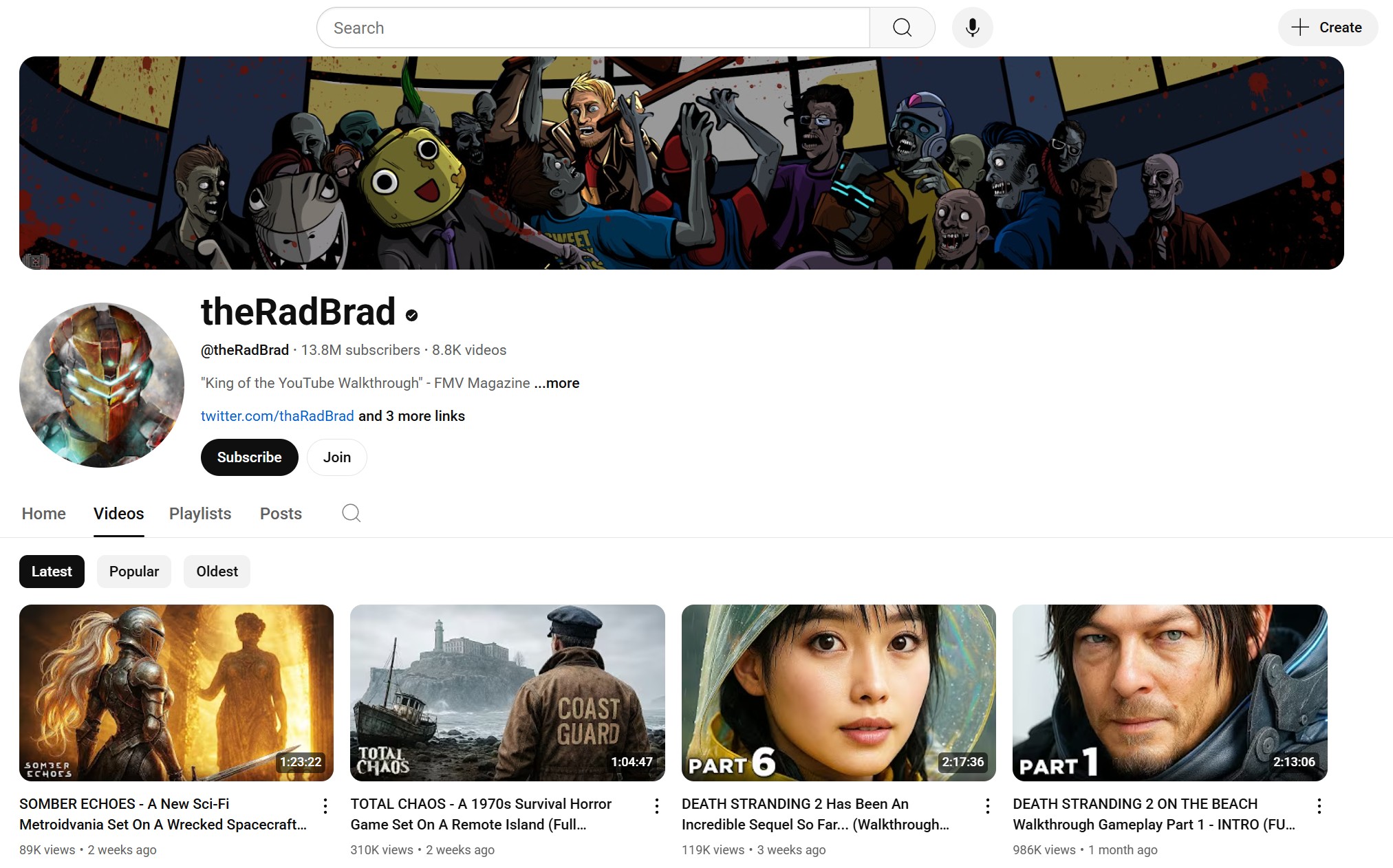Expand 'and 3 more links' list

pos(411,416)
